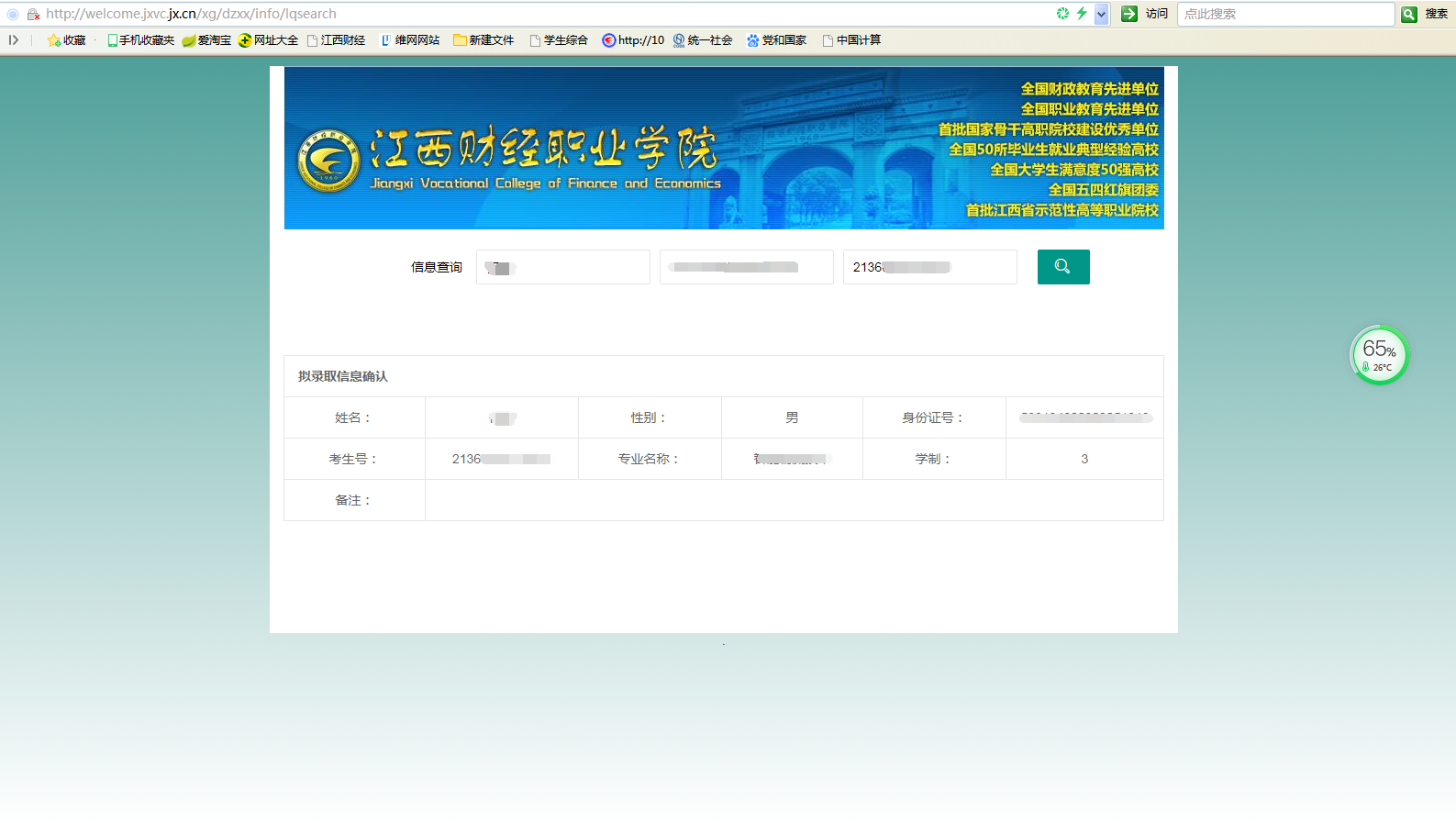Open the 党和国家 bookmark

(776, 40)
